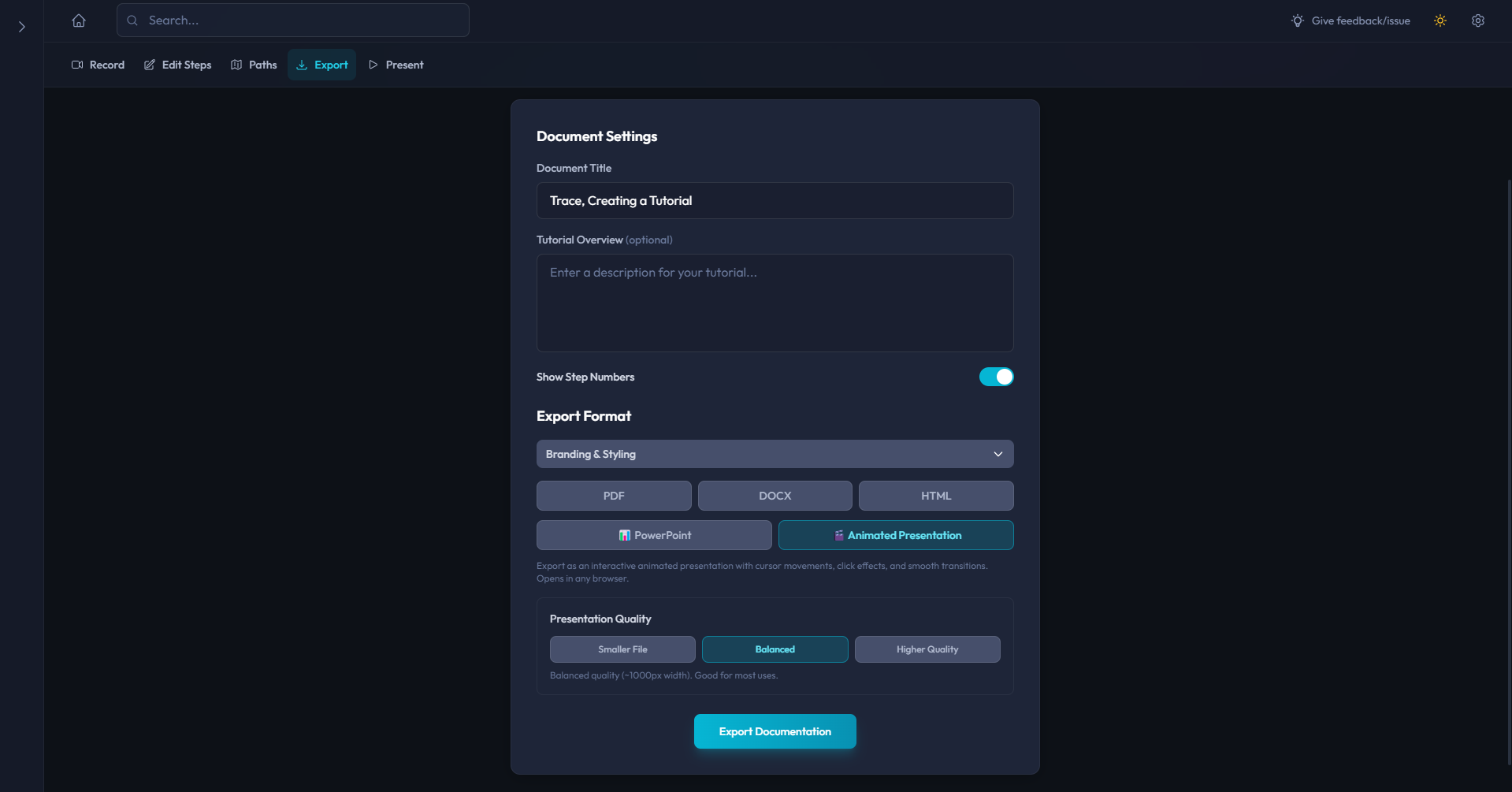Click the search magnifier icon
The image size is (1512, 792).
tap(132, 20)
